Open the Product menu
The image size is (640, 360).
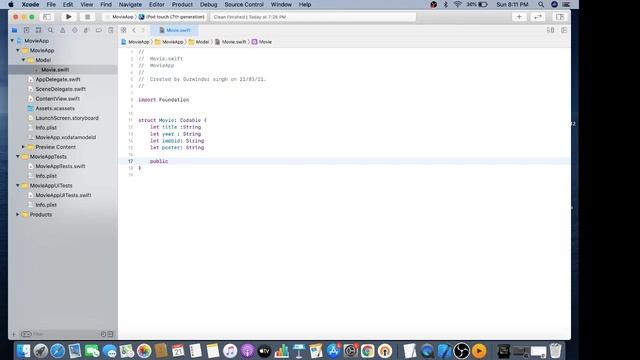coord(182,4)
